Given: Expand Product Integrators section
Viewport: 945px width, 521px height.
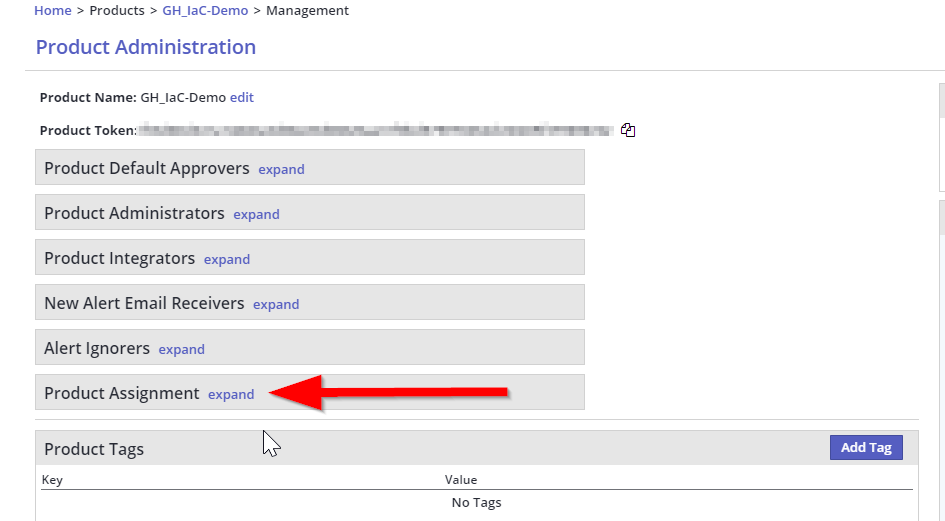Looking at the screenshot, I should pos(227,260).
